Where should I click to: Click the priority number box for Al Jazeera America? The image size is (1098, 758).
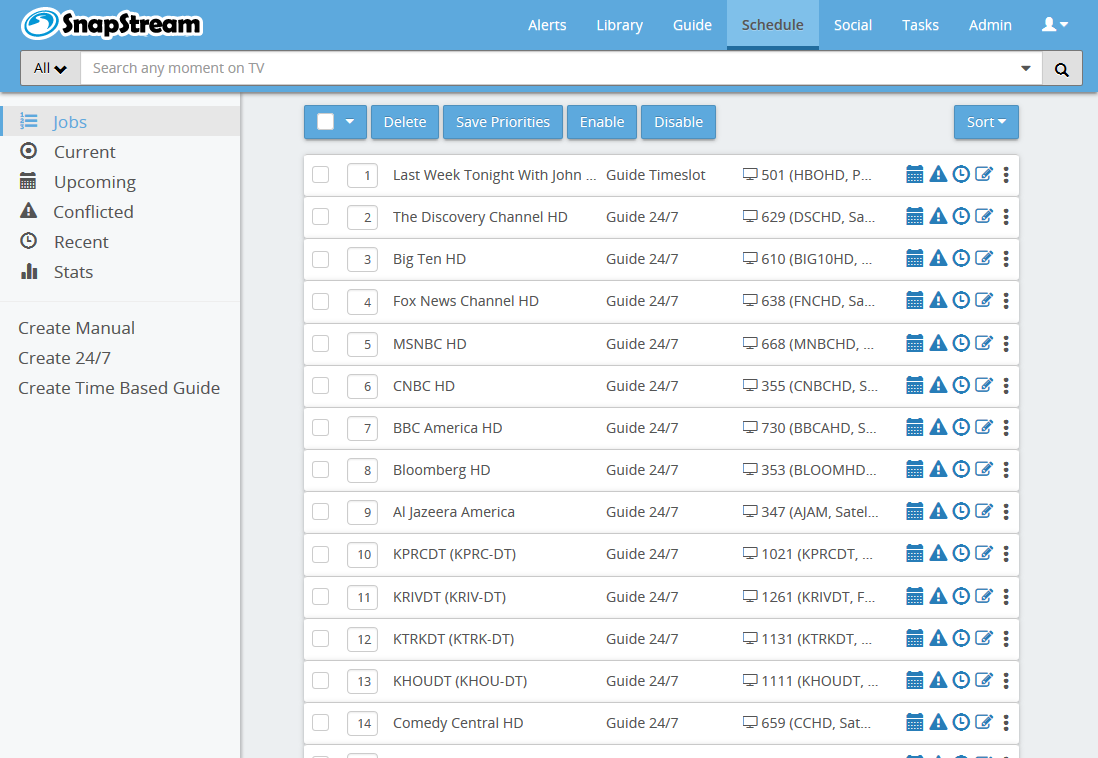(x=364, y=512)
